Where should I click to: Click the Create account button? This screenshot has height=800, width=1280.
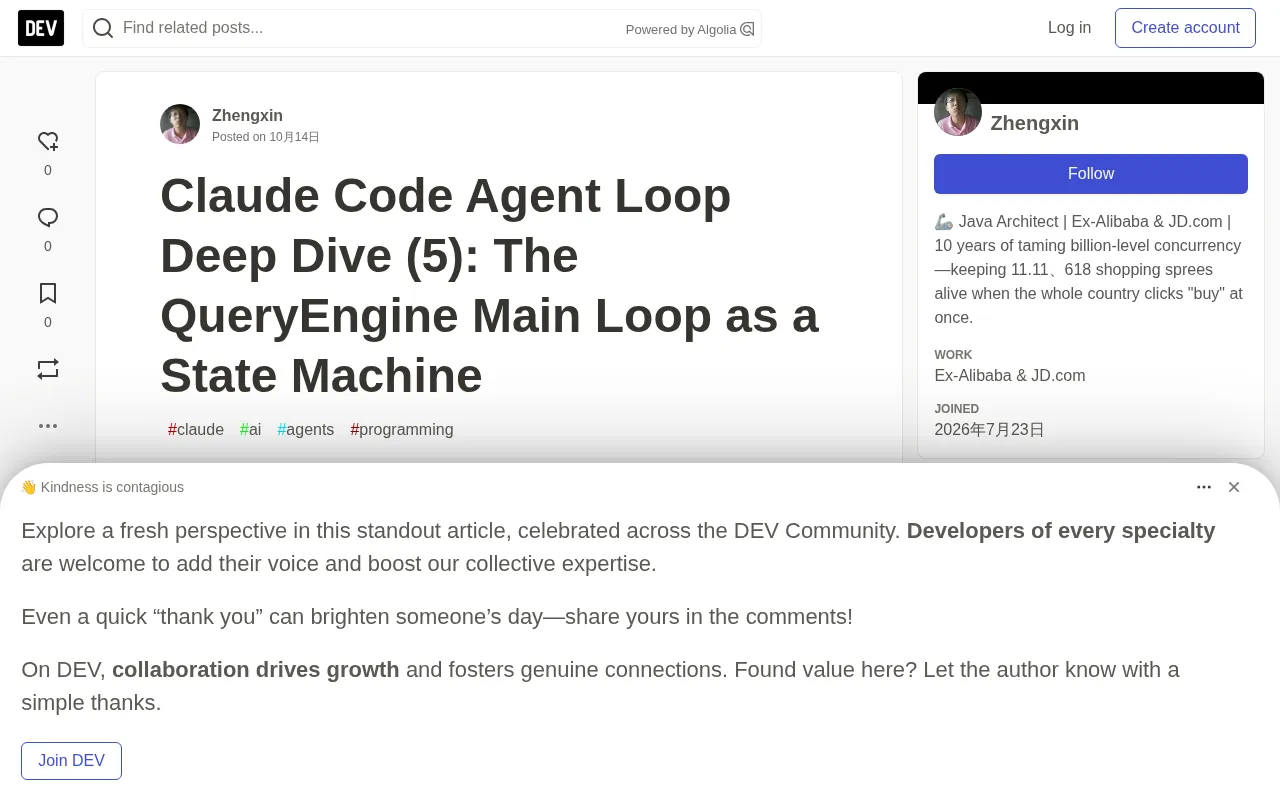(1185, 28)
